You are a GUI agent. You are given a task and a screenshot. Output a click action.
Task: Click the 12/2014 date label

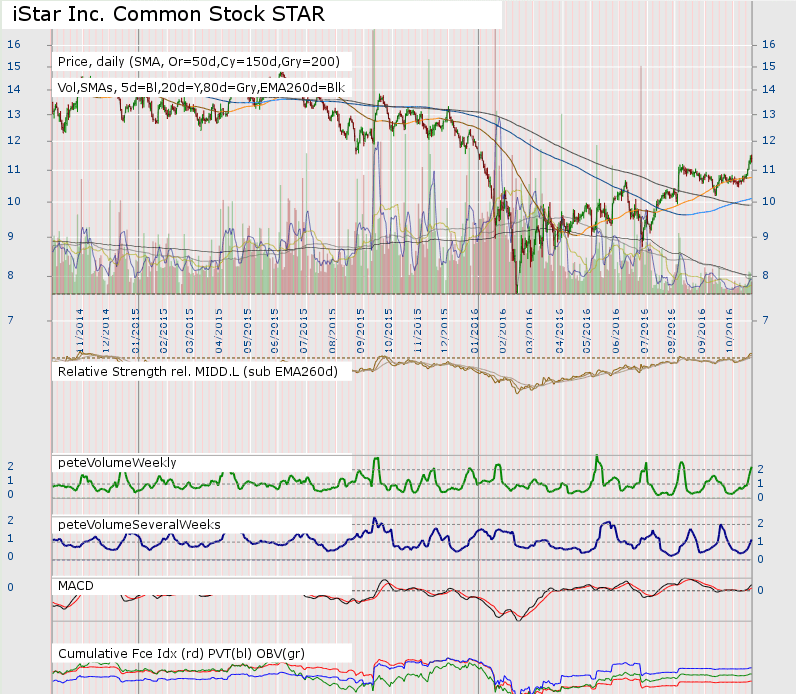106,331
